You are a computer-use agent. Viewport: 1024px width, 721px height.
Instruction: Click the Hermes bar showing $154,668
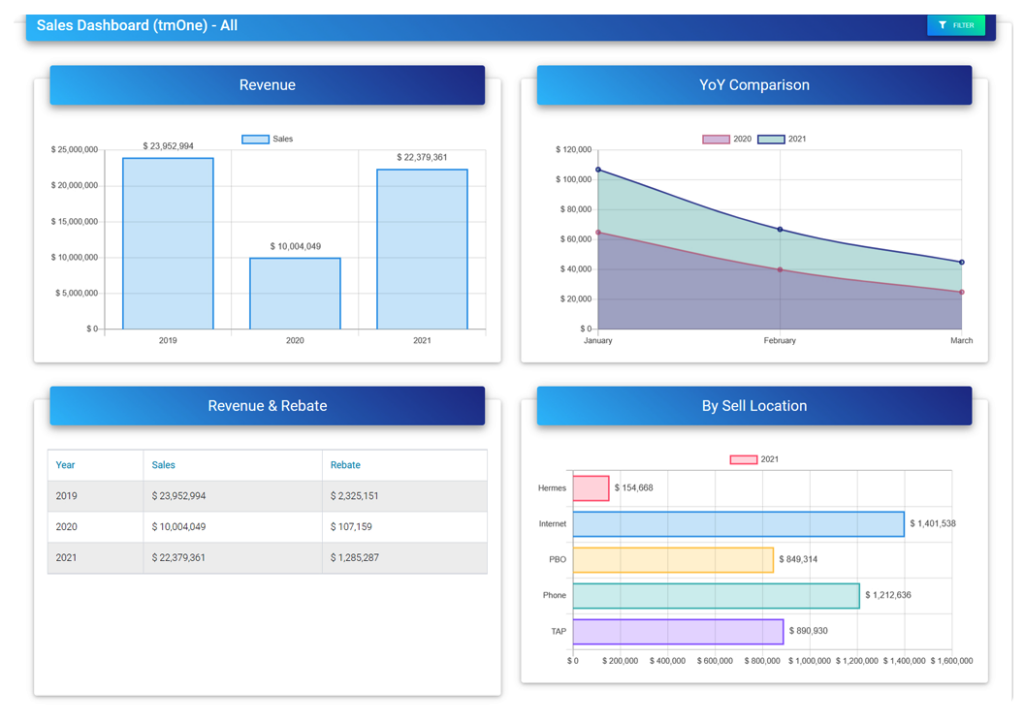590,487
